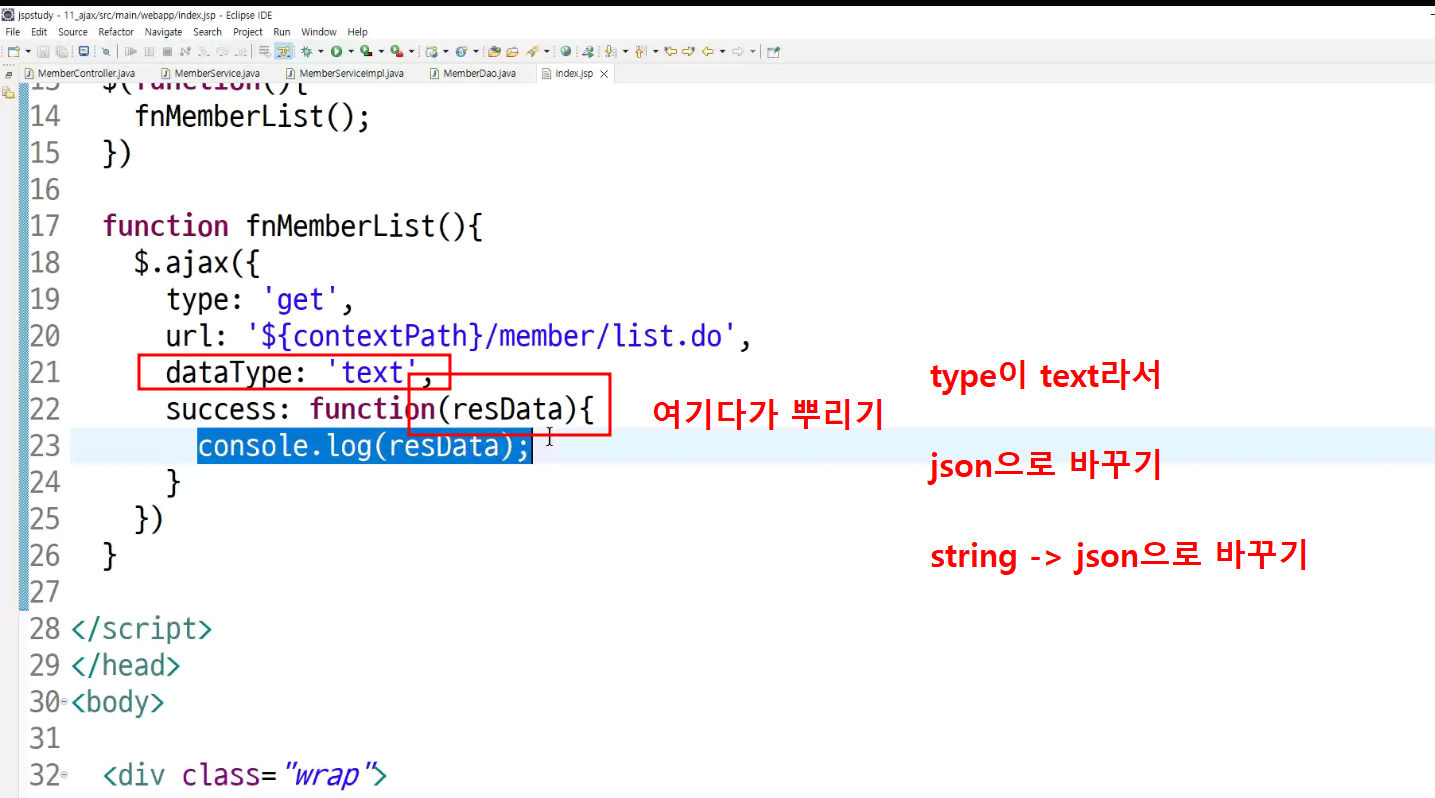
Task: Expand the Back history dropdown arrow
Action: coord(722,52)
